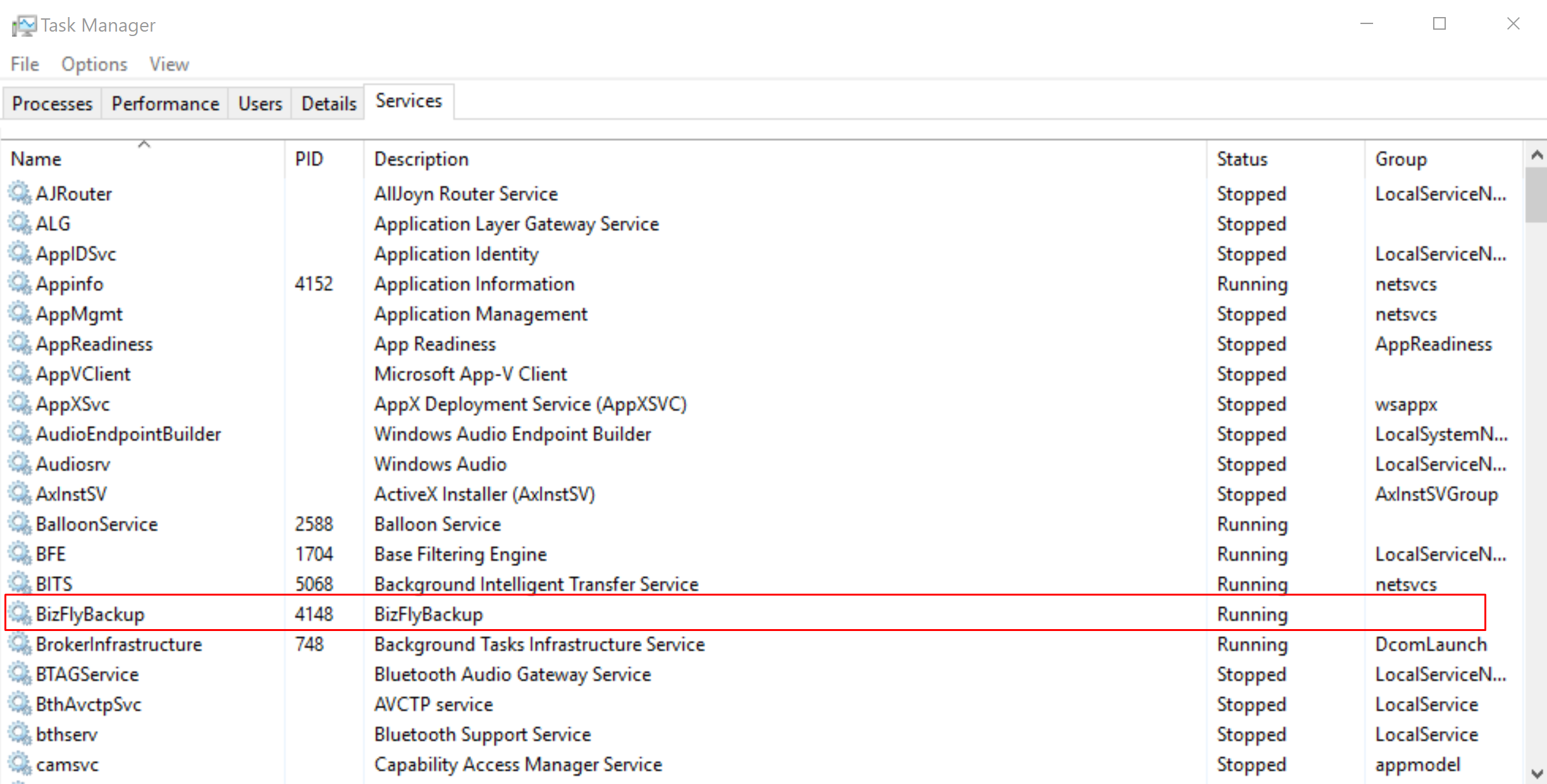This screenshot has height=784, width=1547.
Task: Click the gear icon beside AppReadiness
Action: (x=20, y=343)
